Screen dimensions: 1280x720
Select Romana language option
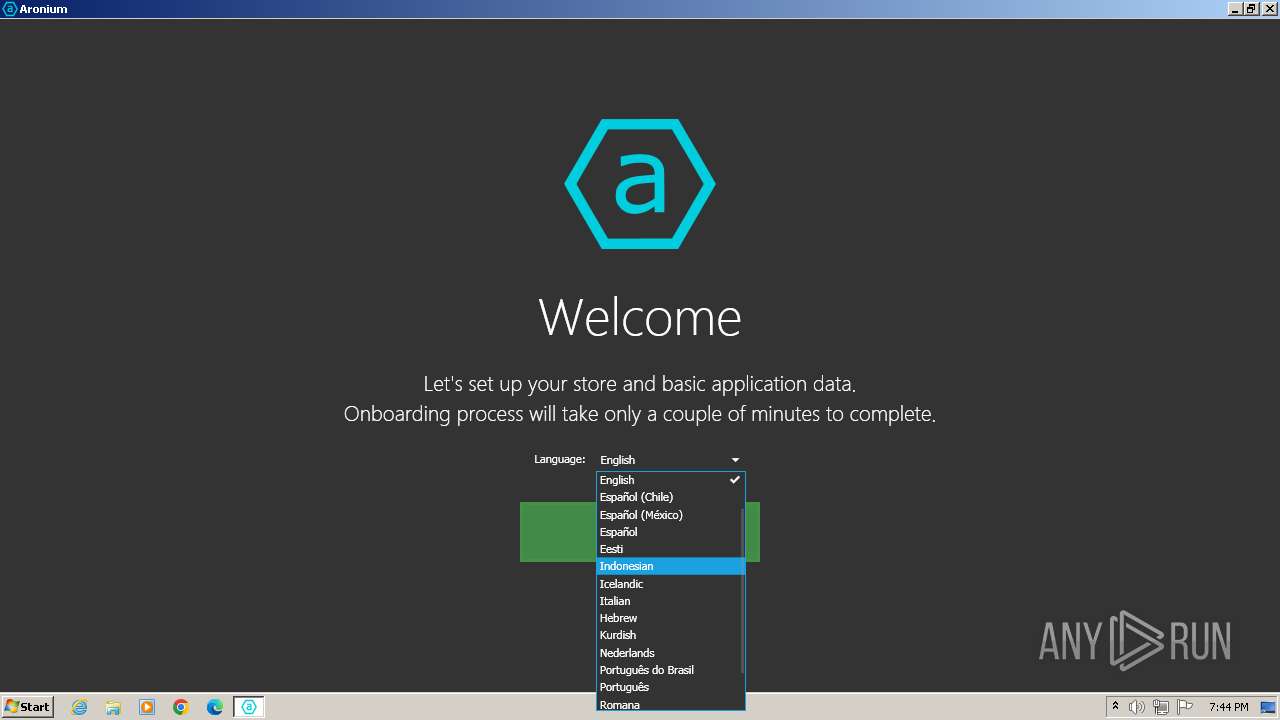point(670,704)
